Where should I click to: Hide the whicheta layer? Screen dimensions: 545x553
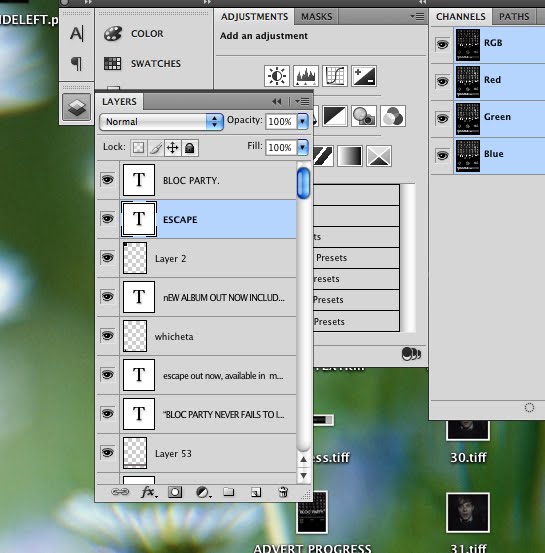point(108,336)
